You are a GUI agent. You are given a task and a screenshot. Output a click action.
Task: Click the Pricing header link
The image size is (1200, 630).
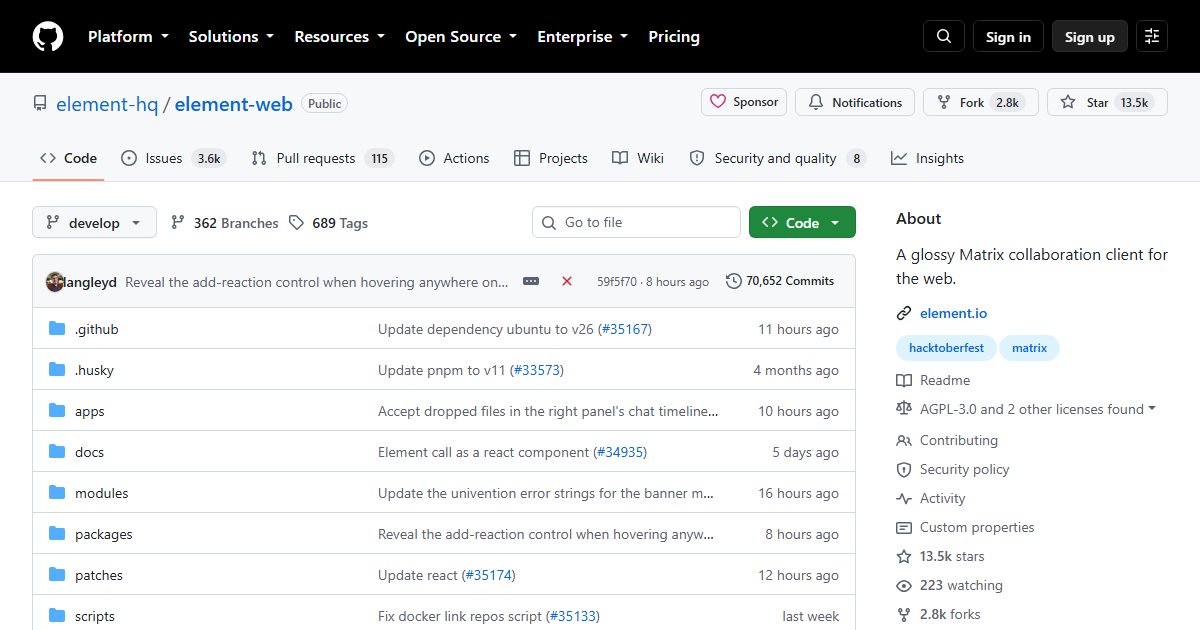tap(674, 37)
